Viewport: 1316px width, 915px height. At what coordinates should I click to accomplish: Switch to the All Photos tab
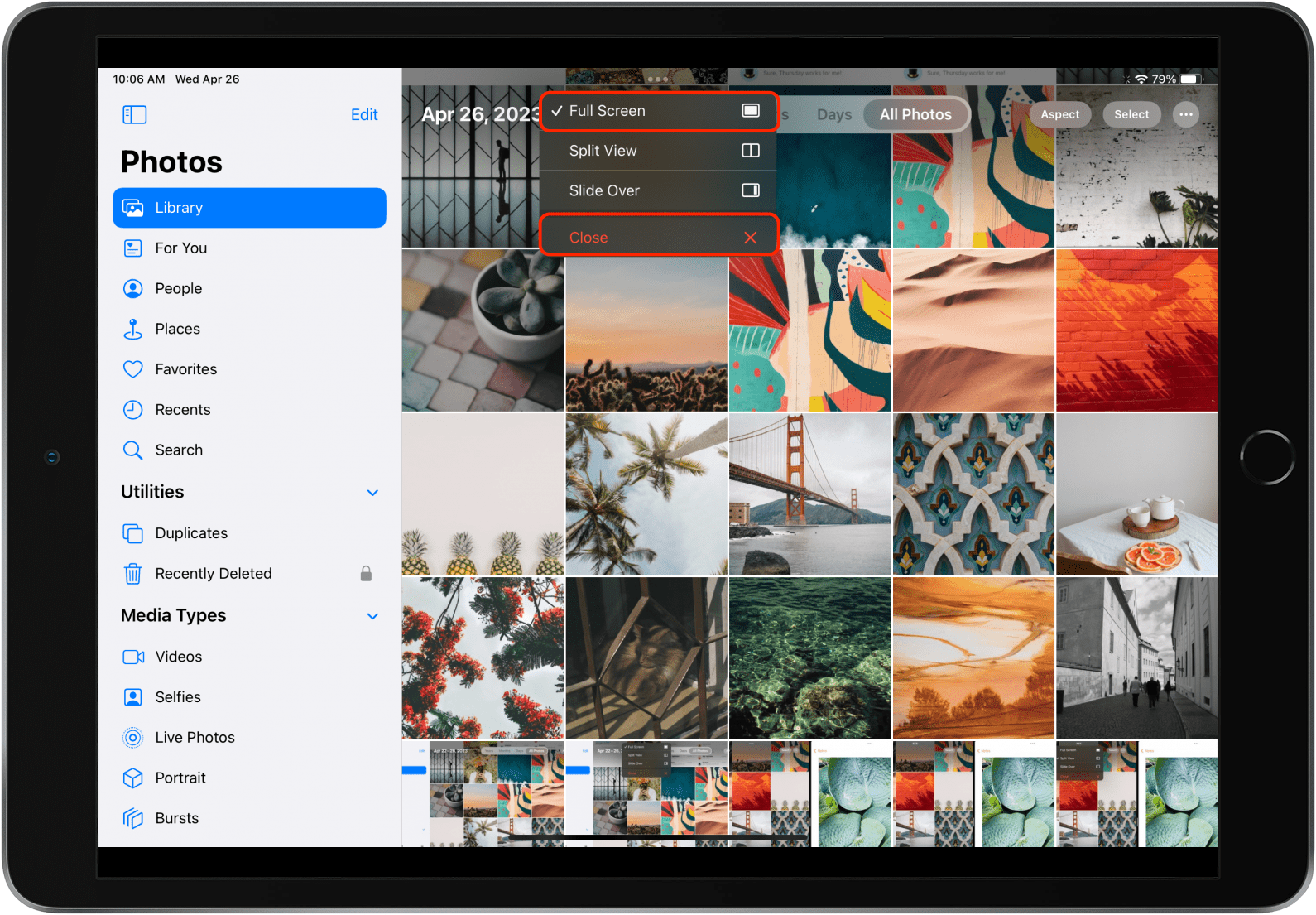[x=915, y=115]
